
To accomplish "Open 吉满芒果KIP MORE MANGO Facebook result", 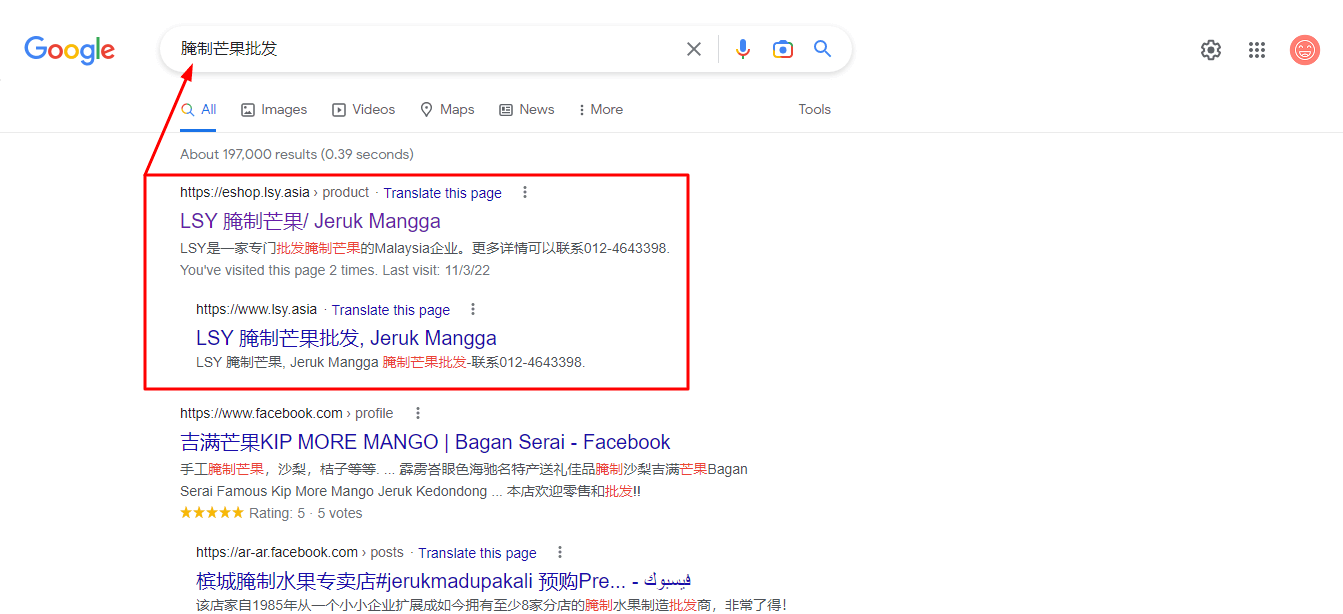I will point(425,442).
